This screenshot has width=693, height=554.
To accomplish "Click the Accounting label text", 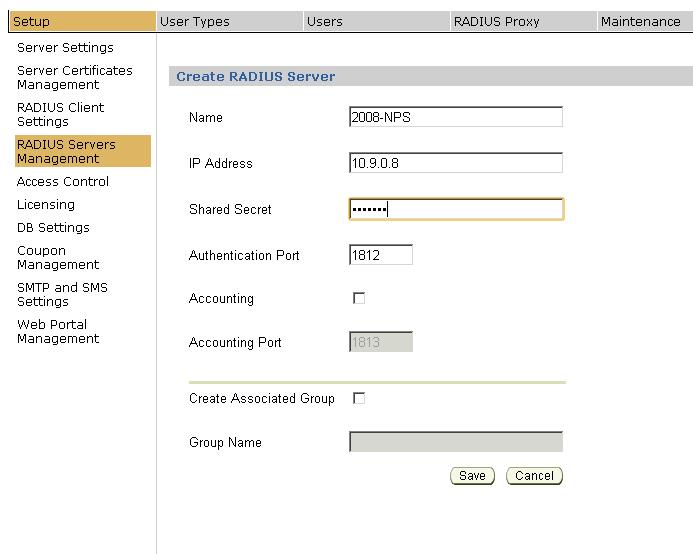I will pyautogui.click(x=221, y=299).
